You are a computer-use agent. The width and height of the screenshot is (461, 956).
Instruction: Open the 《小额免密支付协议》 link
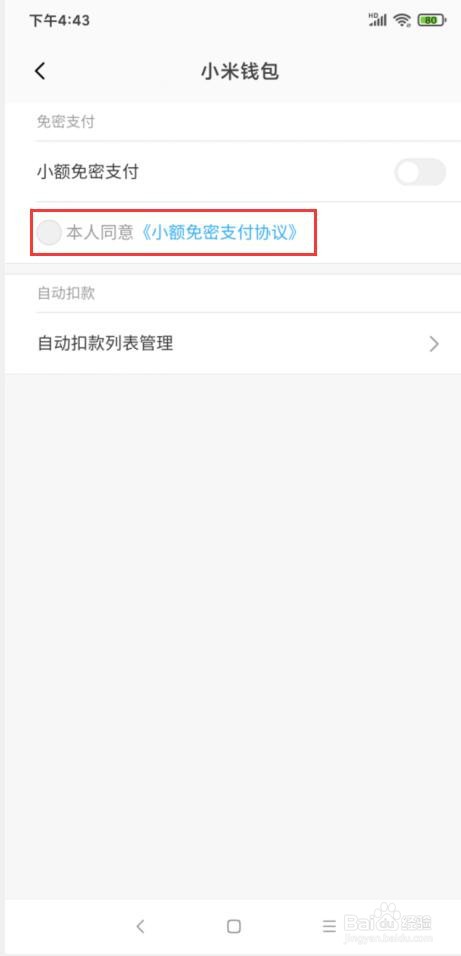point(219,233)
